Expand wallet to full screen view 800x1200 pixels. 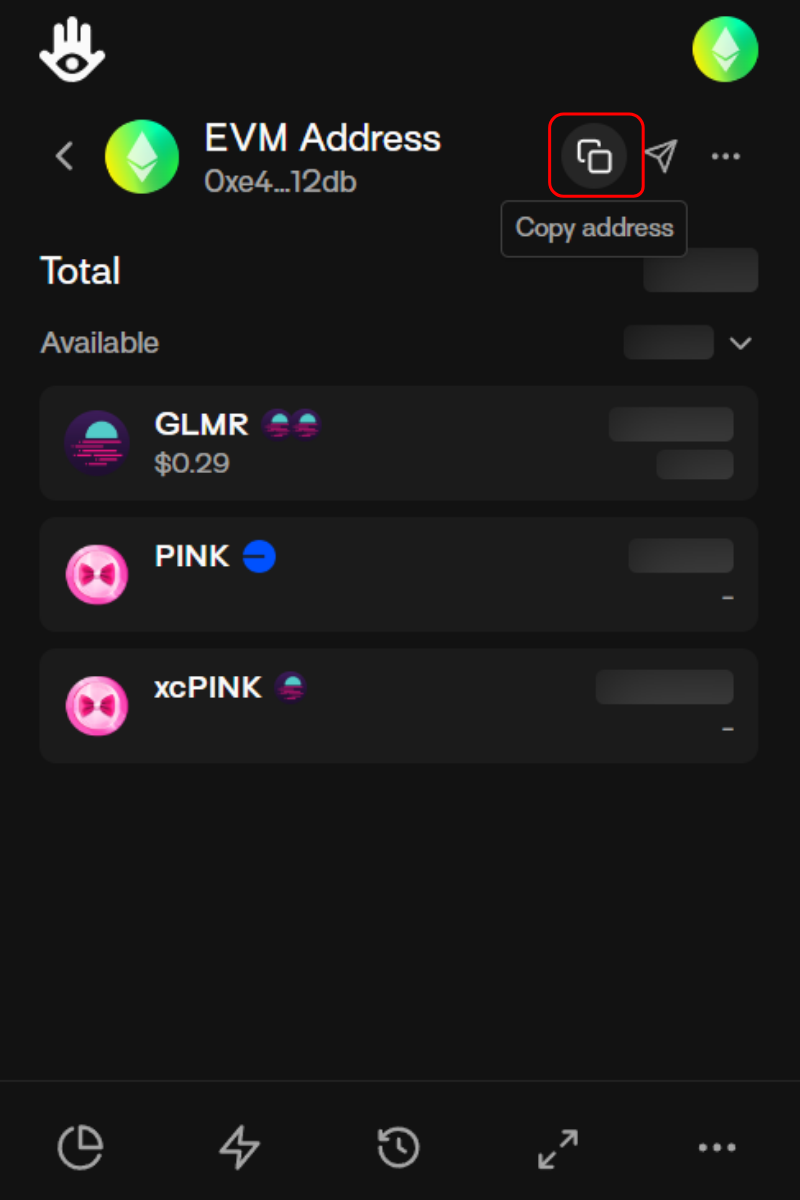[x=558, y=1147]
